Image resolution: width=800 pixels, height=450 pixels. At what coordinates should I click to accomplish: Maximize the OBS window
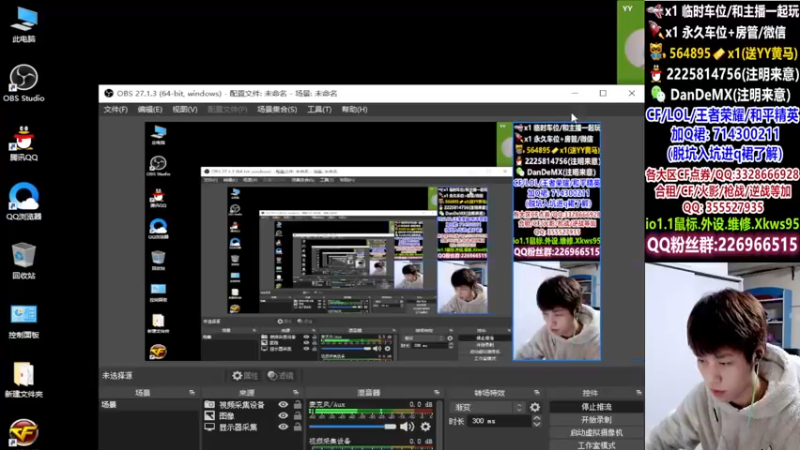[x=603, y=93]
